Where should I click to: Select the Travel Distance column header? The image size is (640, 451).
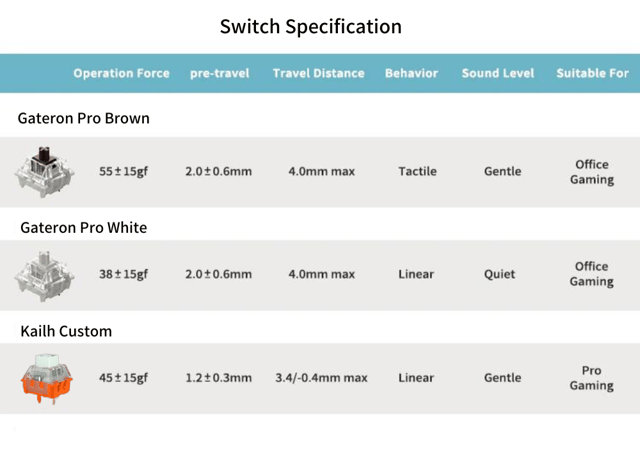[x=318, y=73]
